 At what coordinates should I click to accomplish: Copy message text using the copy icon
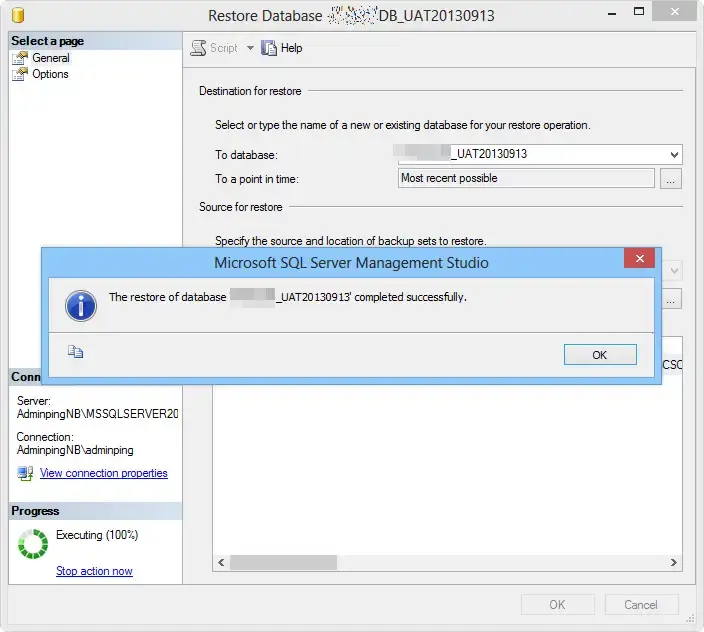click(x=75, y=351)
